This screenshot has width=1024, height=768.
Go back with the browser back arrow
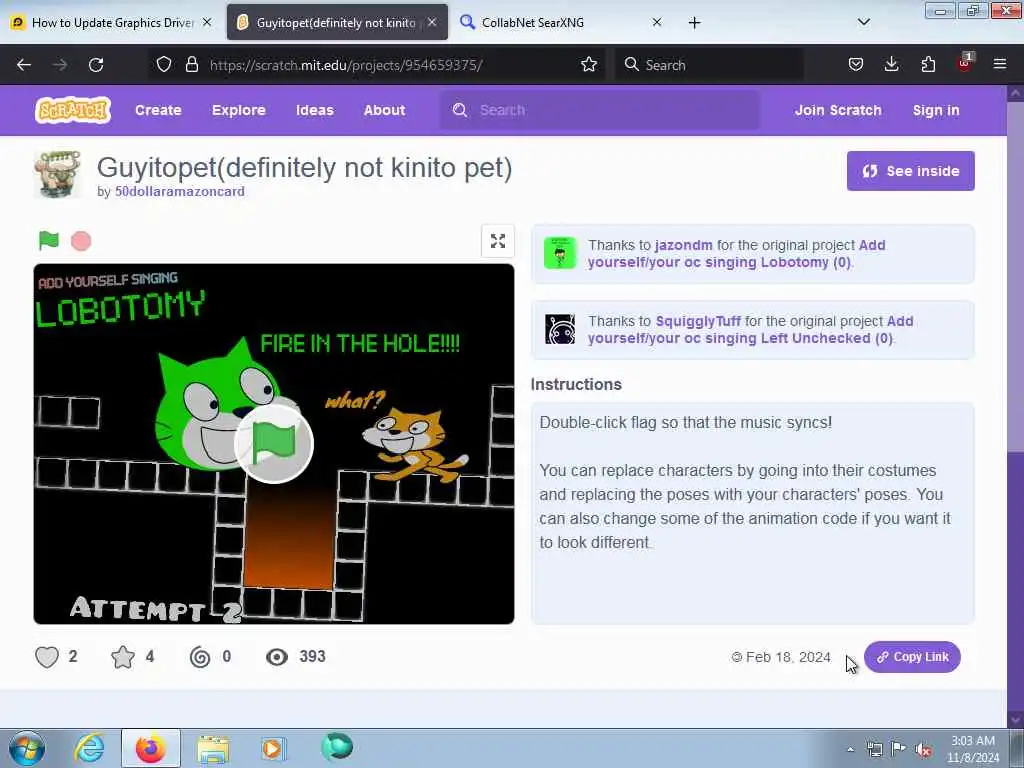pyautogui.click(x=24, y=65)
